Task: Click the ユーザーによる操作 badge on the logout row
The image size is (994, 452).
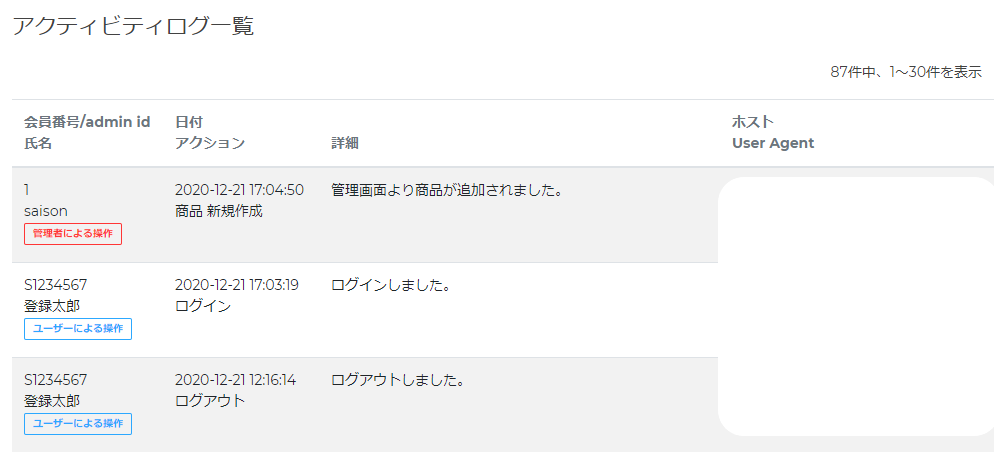Action: click(78, 424)
